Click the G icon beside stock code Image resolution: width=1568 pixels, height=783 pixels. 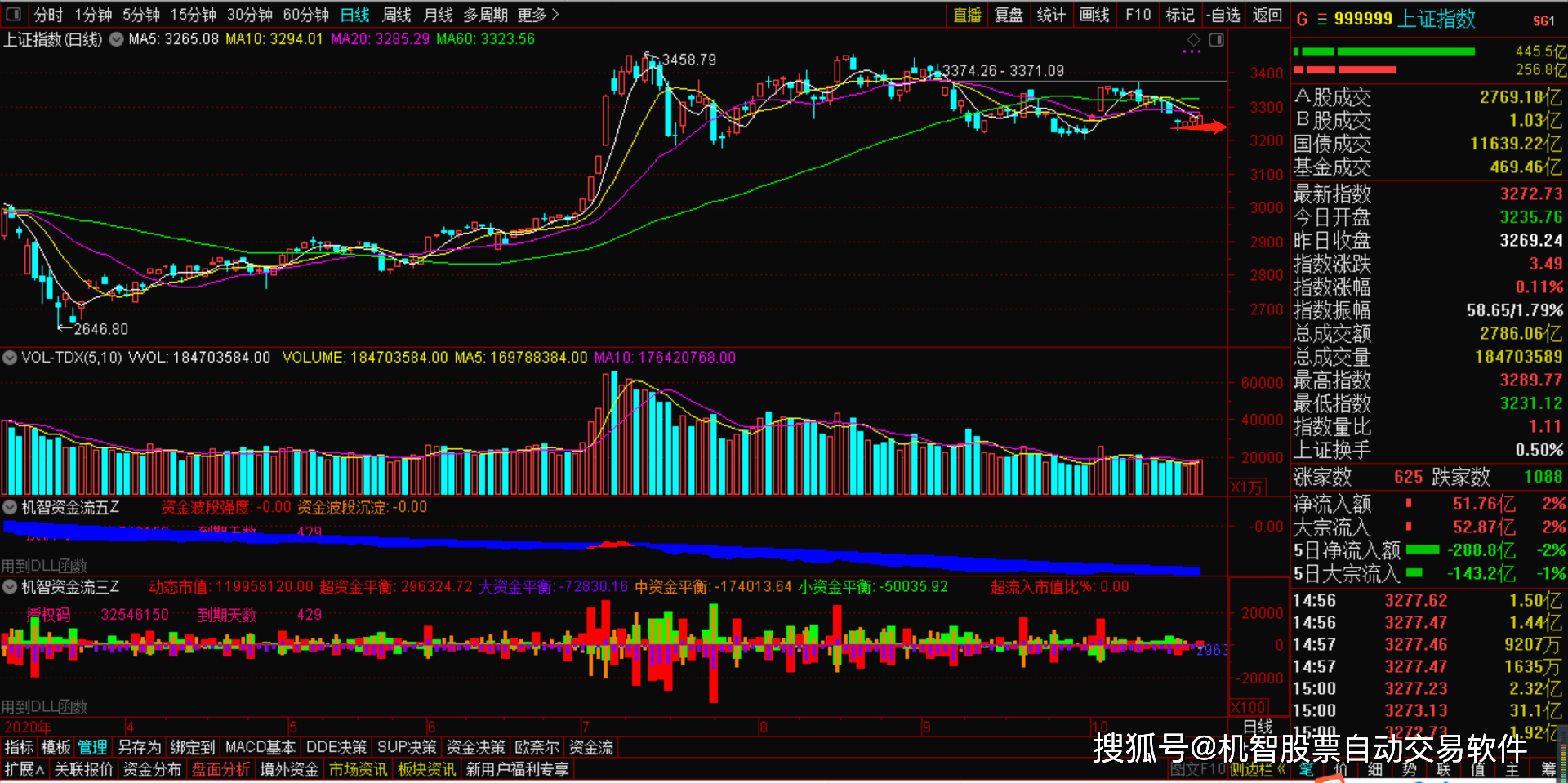click(x=1302, y=19)
